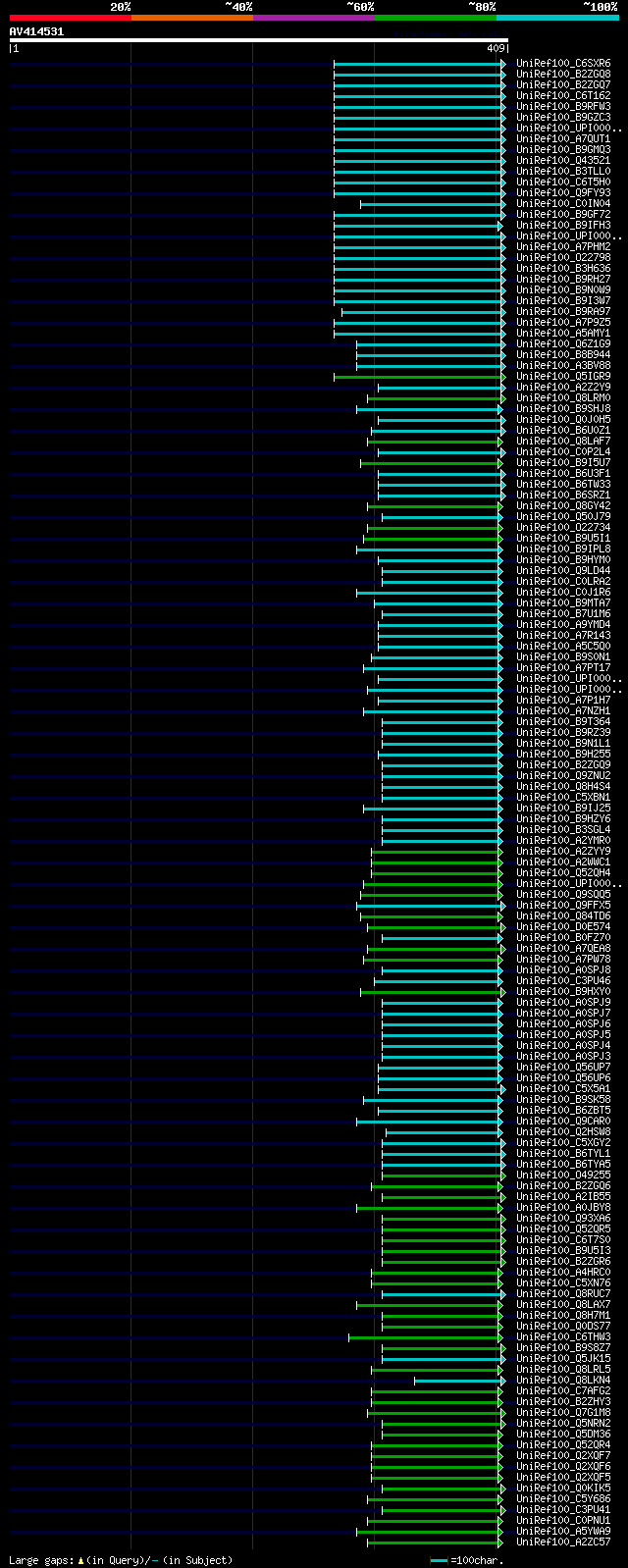Click the red 20% identity legend segment
The width and height of the screenshot is (628, 1568).
click(x=71, y=18)
